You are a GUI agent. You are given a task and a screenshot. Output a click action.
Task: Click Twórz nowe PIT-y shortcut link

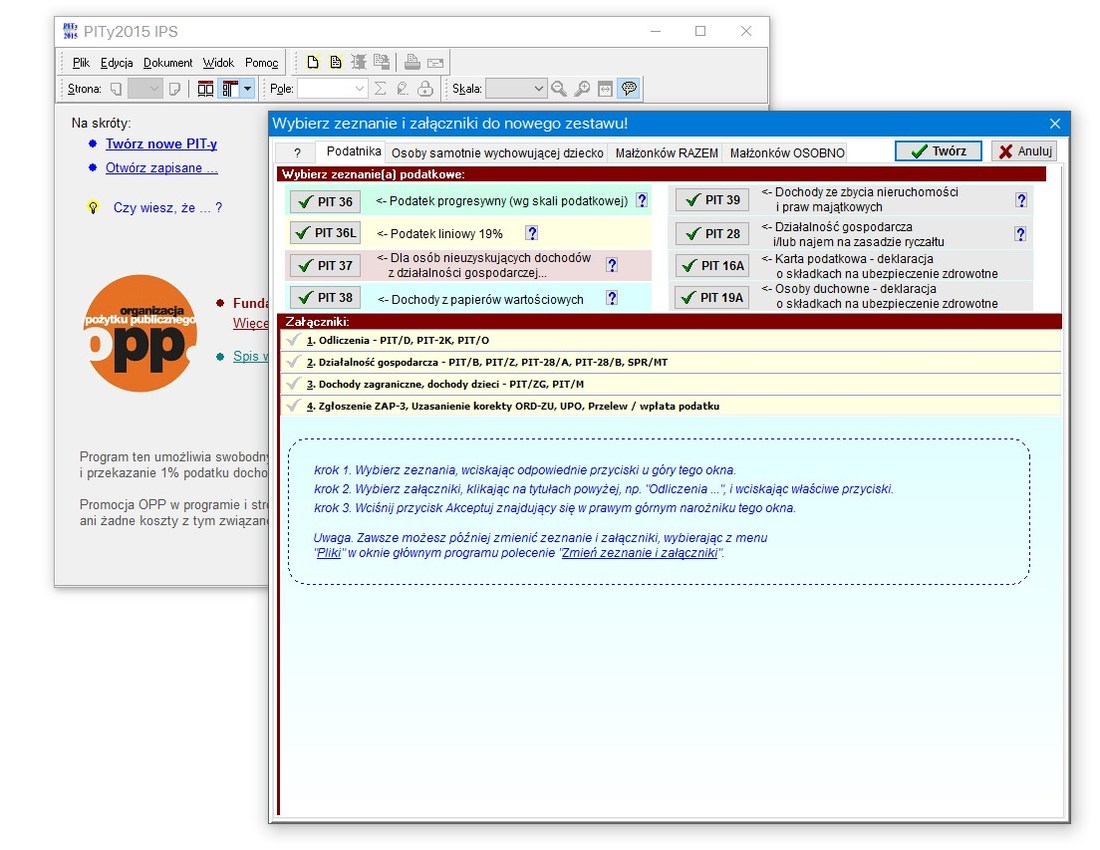161,144
